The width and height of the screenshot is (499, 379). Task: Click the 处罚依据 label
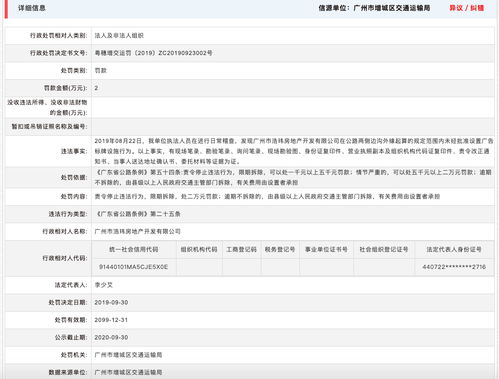74,177
